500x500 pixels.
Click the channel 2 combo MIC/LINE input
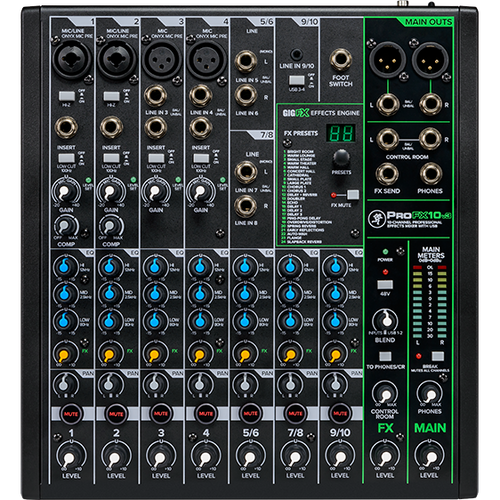(117, 59)
